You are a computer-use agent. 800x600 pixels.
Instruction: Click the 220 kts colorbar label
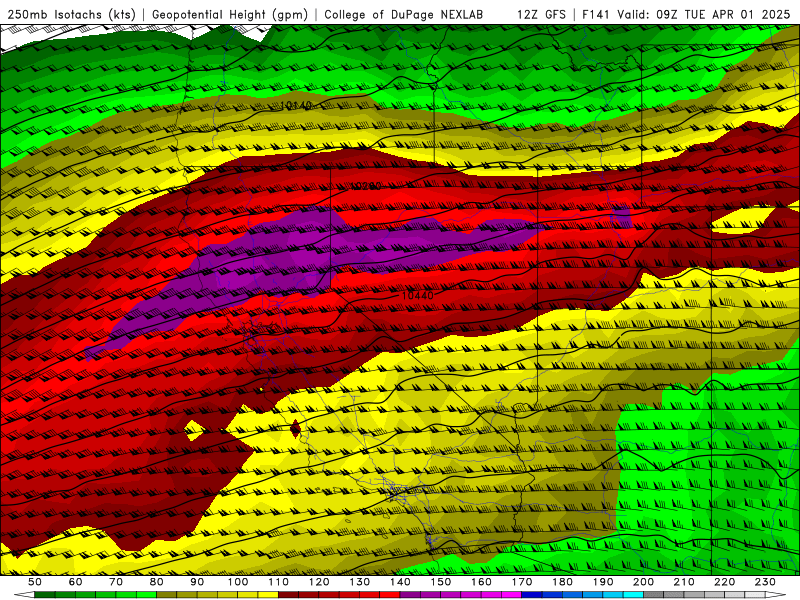[x=725, y=582]
